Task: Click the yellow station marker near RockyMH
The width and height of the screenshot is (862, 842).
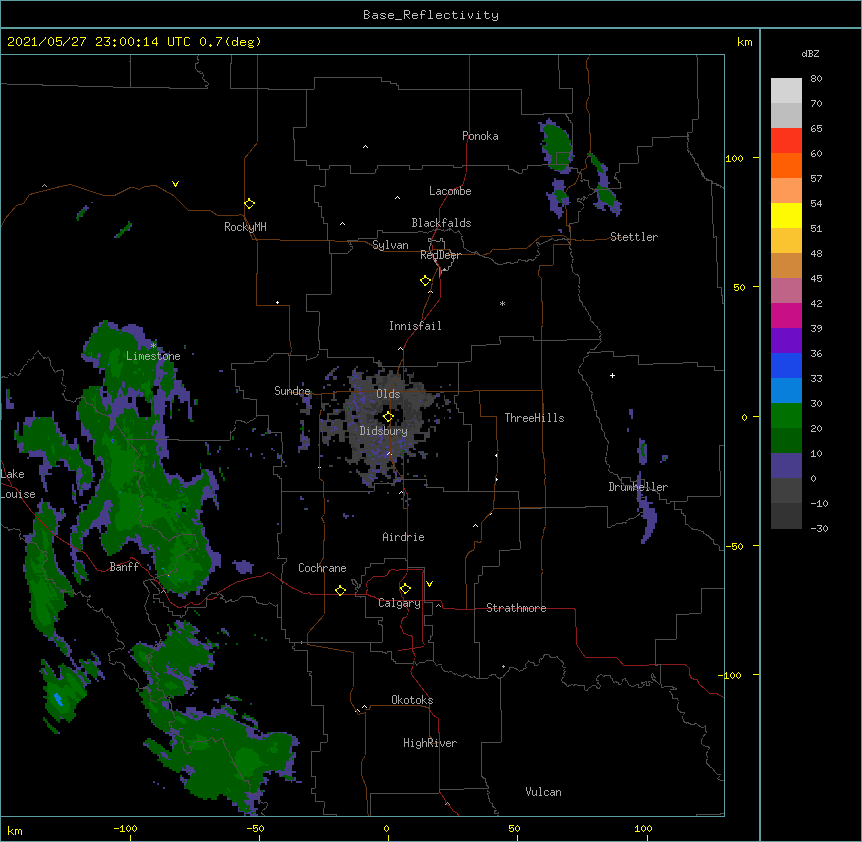Action: pos(250,203)
